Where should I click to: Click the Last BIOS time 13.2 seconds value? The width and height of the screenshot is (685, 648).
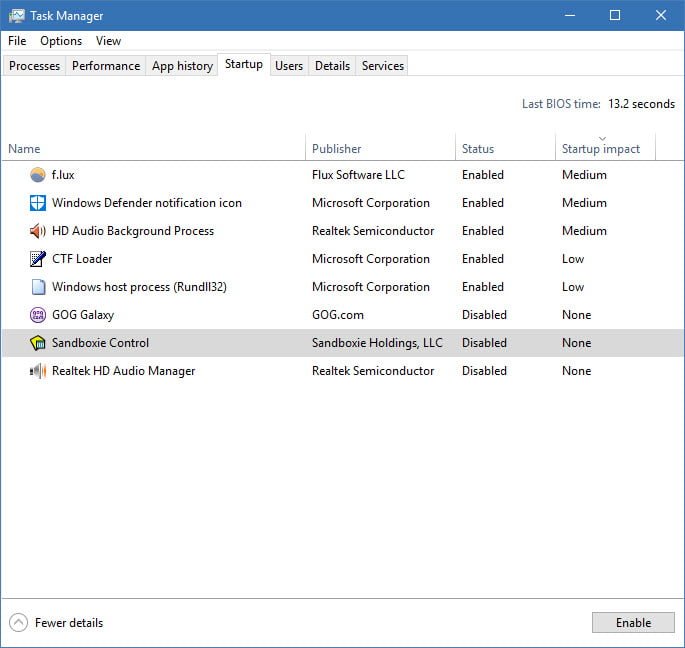[x=641, y=104]
